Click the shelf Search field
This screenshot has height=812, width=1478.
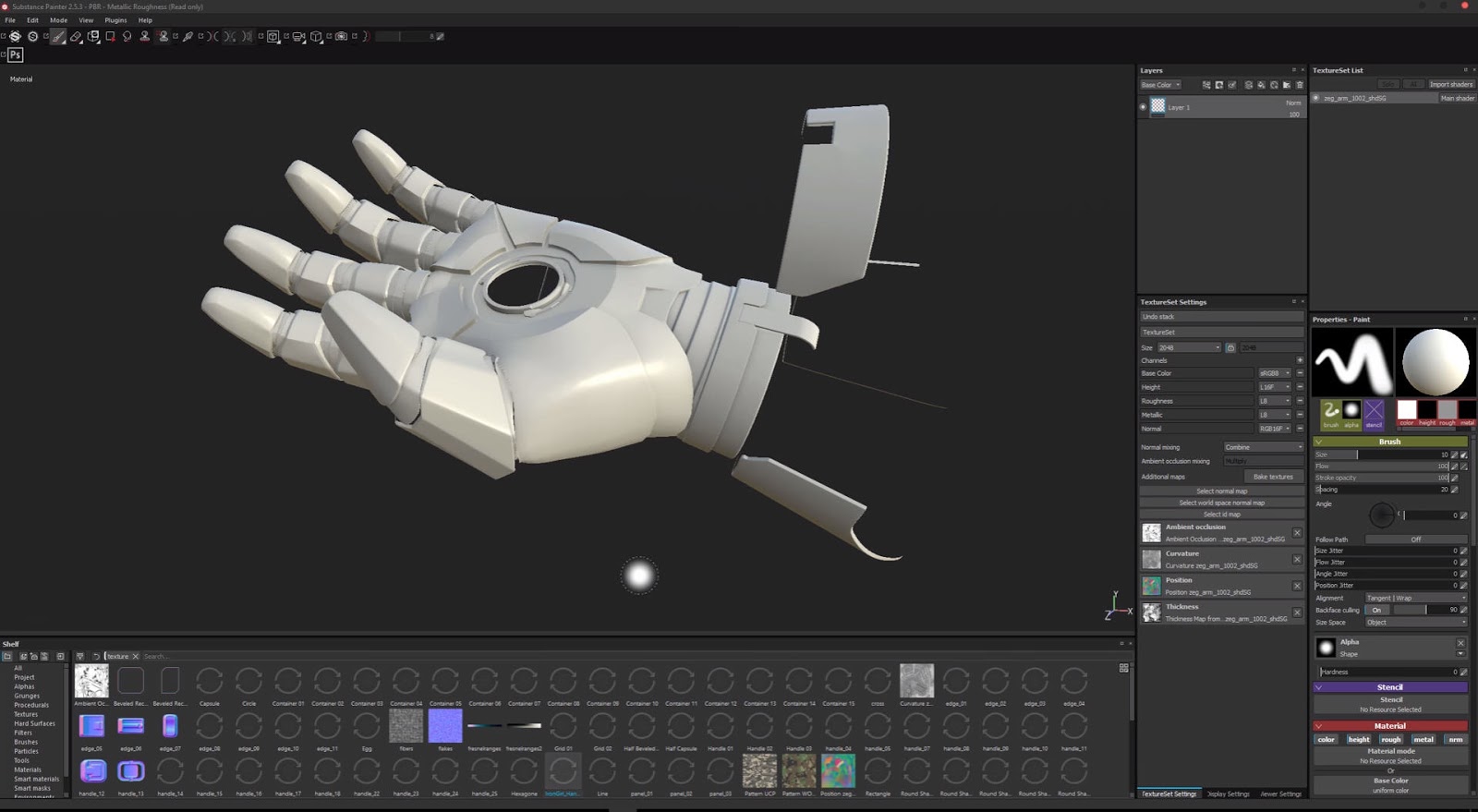click(x=628, y=656)
